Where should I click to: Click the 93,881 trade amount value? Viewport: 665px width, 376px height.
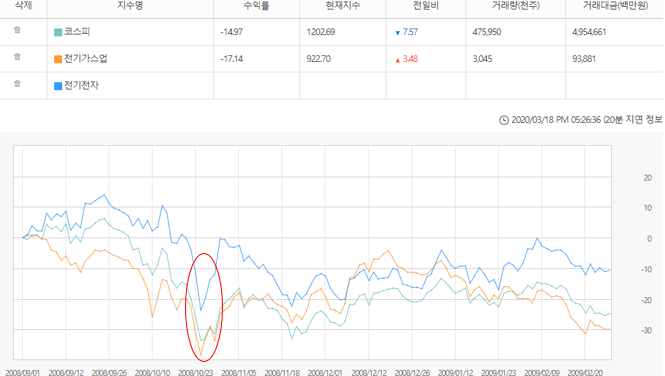(x=584, y=58)
